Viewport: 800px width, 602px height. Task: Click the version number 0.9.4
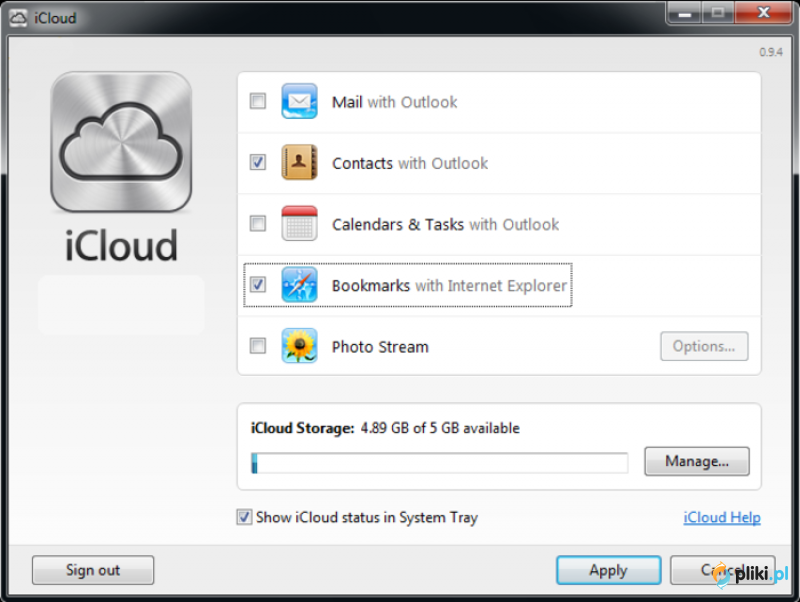pyautogui.click(x=770, y=52)
